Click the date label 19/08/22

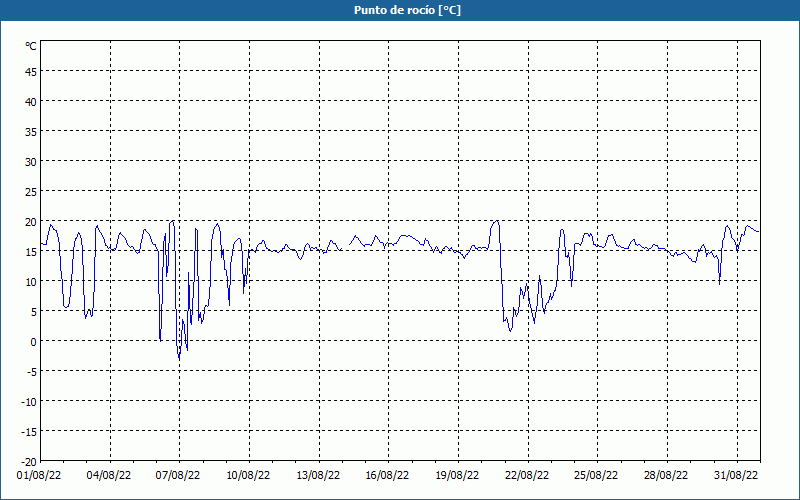pyautogui.click(x=457, y=476)
